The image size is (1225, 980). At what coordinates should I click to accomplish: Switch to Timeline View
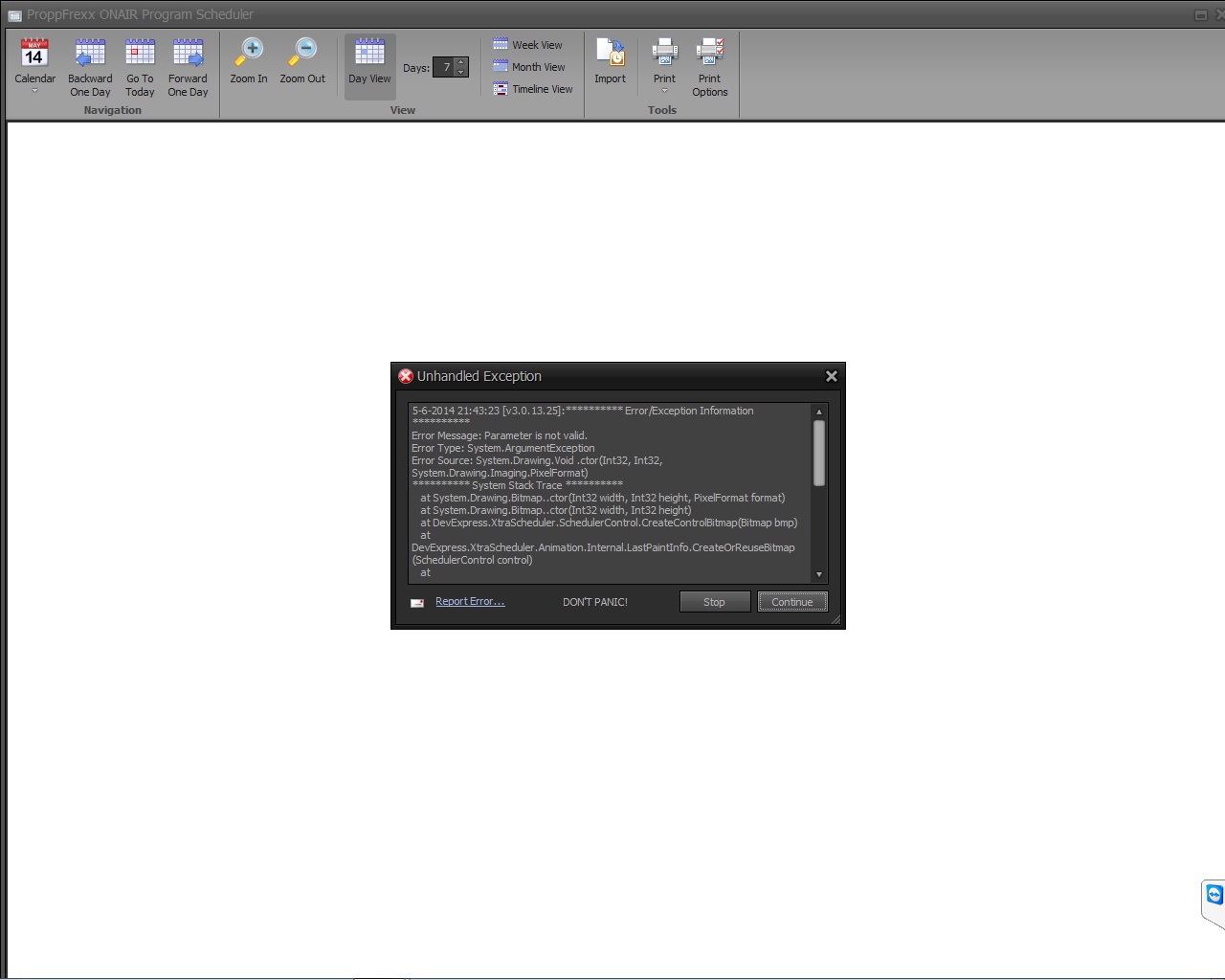pyautogui.click(x=532, y=89)
